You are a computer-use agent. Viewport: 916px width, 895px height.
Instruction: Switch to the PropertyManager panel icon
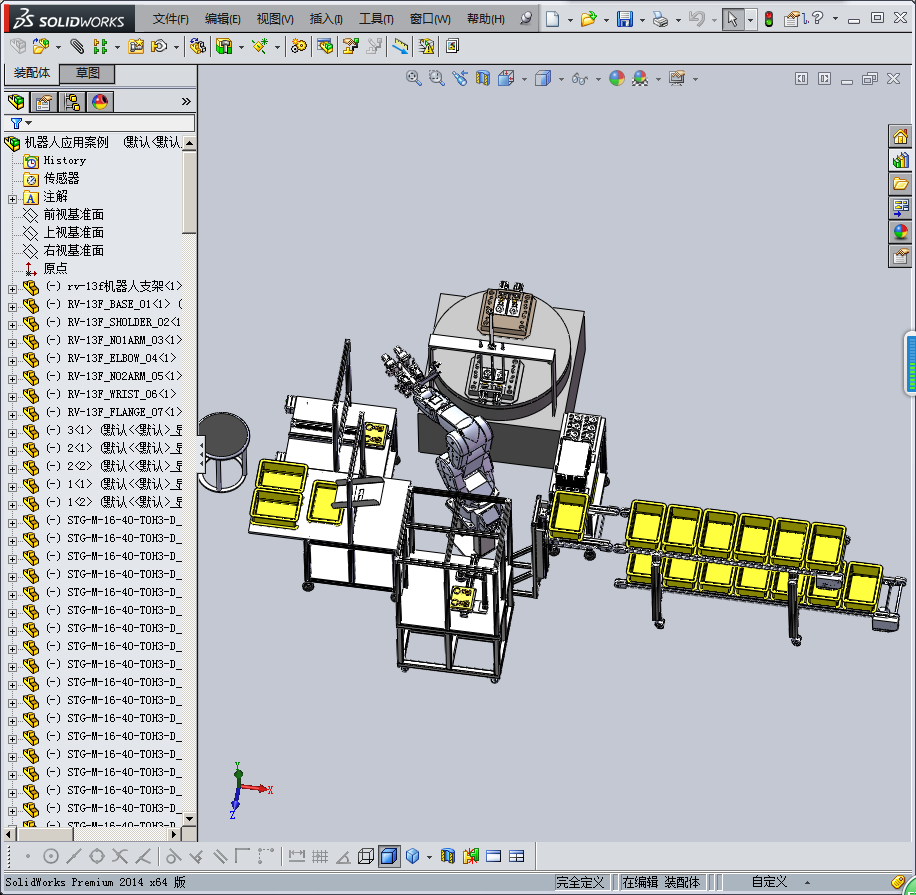coord(44,101)
